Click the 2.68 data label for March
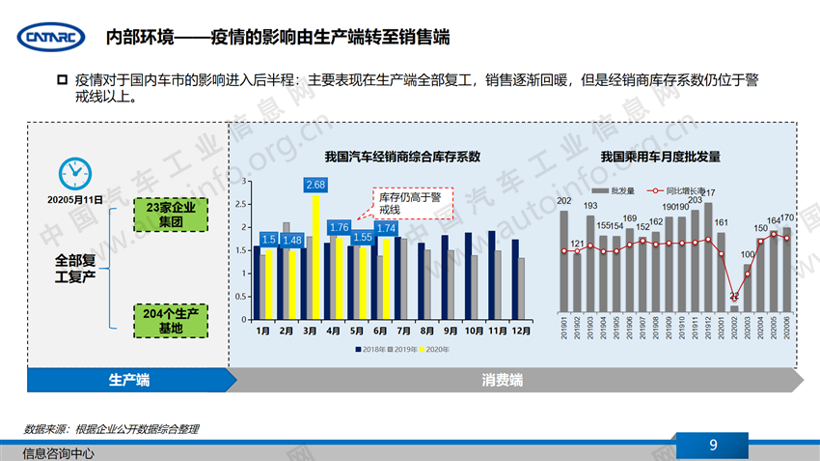Screen dimensions: 820x461 pyautogui.click(x=316, y=184)
